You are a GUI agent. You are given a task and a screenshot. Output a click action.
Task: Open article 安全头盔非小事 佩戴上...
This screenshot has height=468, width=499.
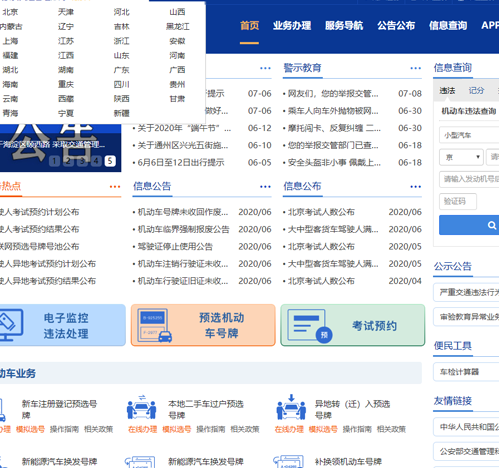pos(334,163)
